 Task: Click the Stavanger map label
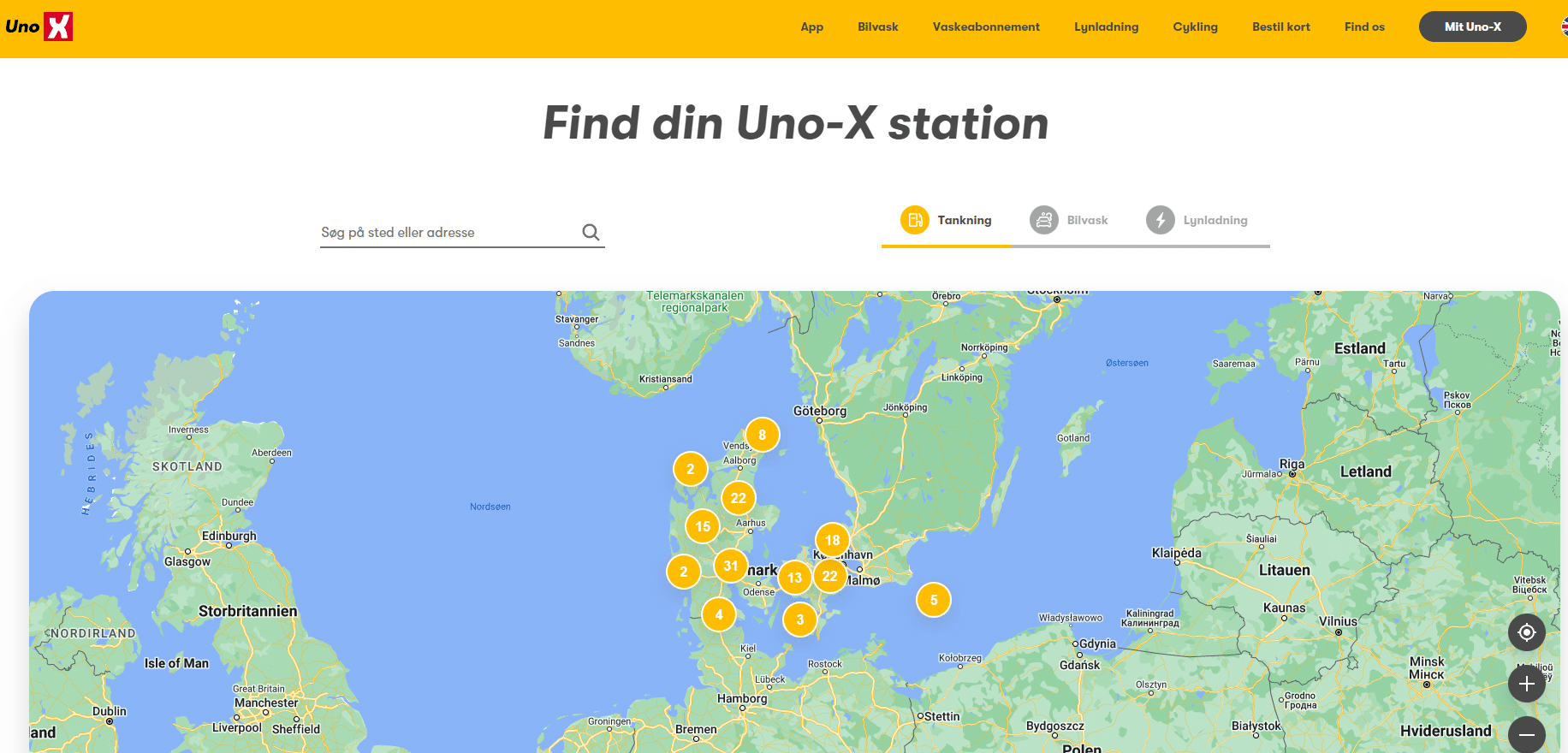(x=577, y=319)
